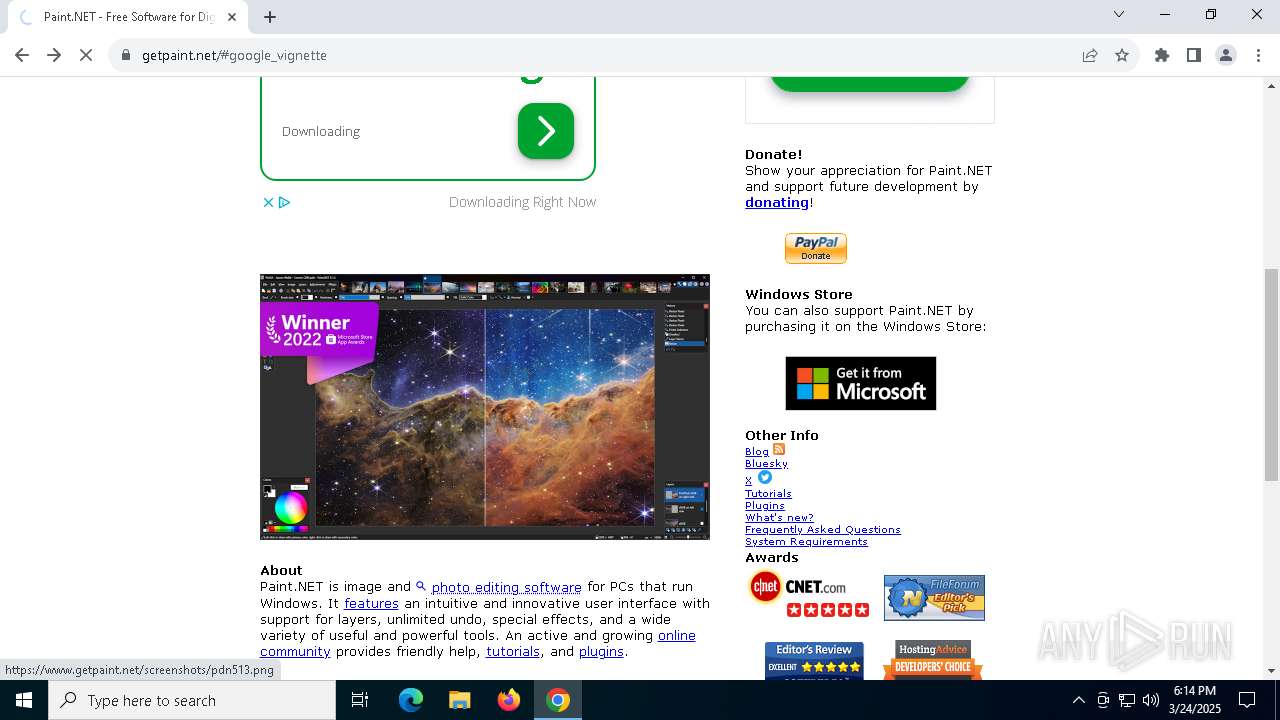Viewport: 1280px width, 720px height.
Task: Open File Explorer from taskbar
Action: tap(460, 700)
